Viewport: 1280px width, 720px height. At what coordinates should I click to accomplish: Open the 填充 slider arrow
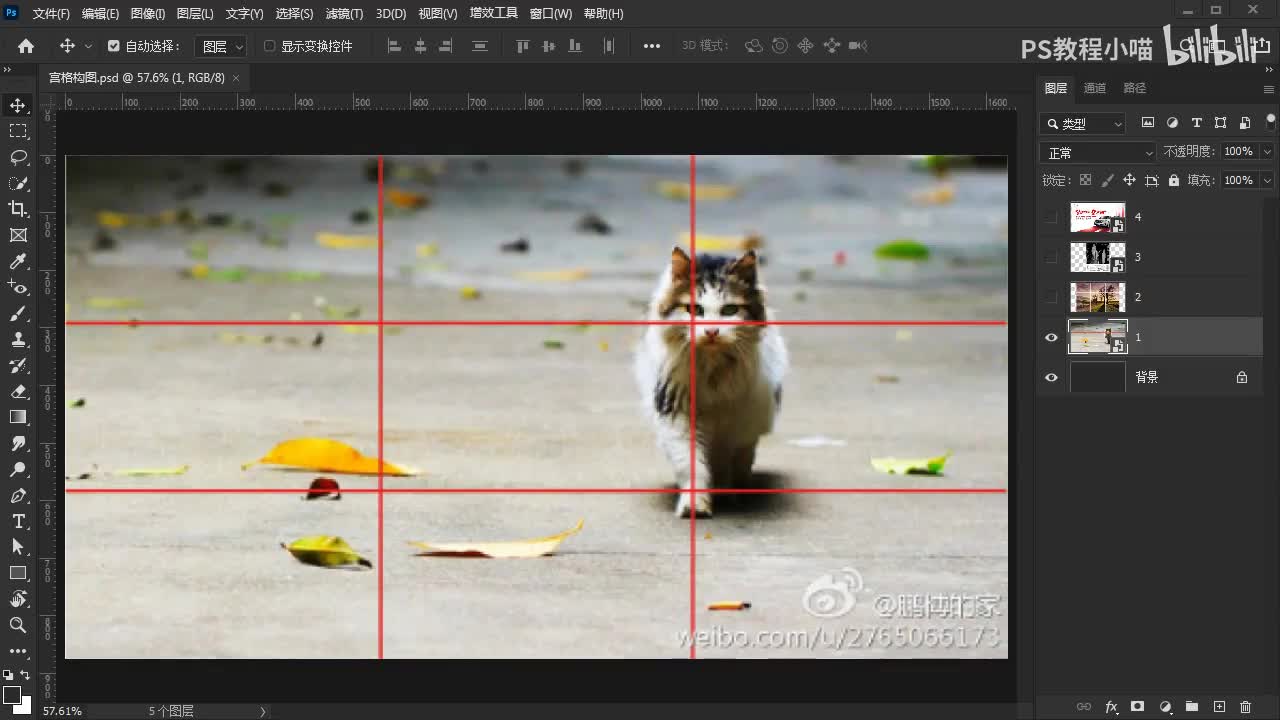pos(1267,180)
